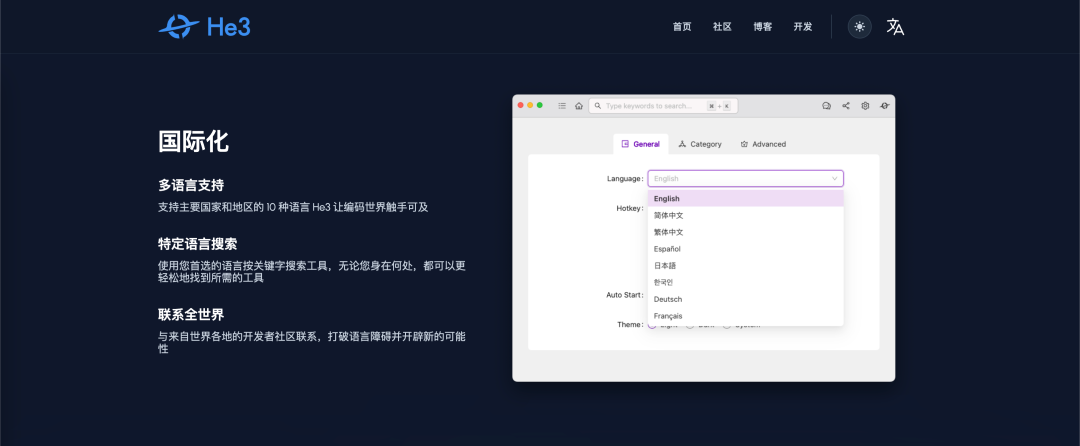Click the 'Language:' label
The width and height of the screenshot is (1080, 446).
(x=625, y=179)
